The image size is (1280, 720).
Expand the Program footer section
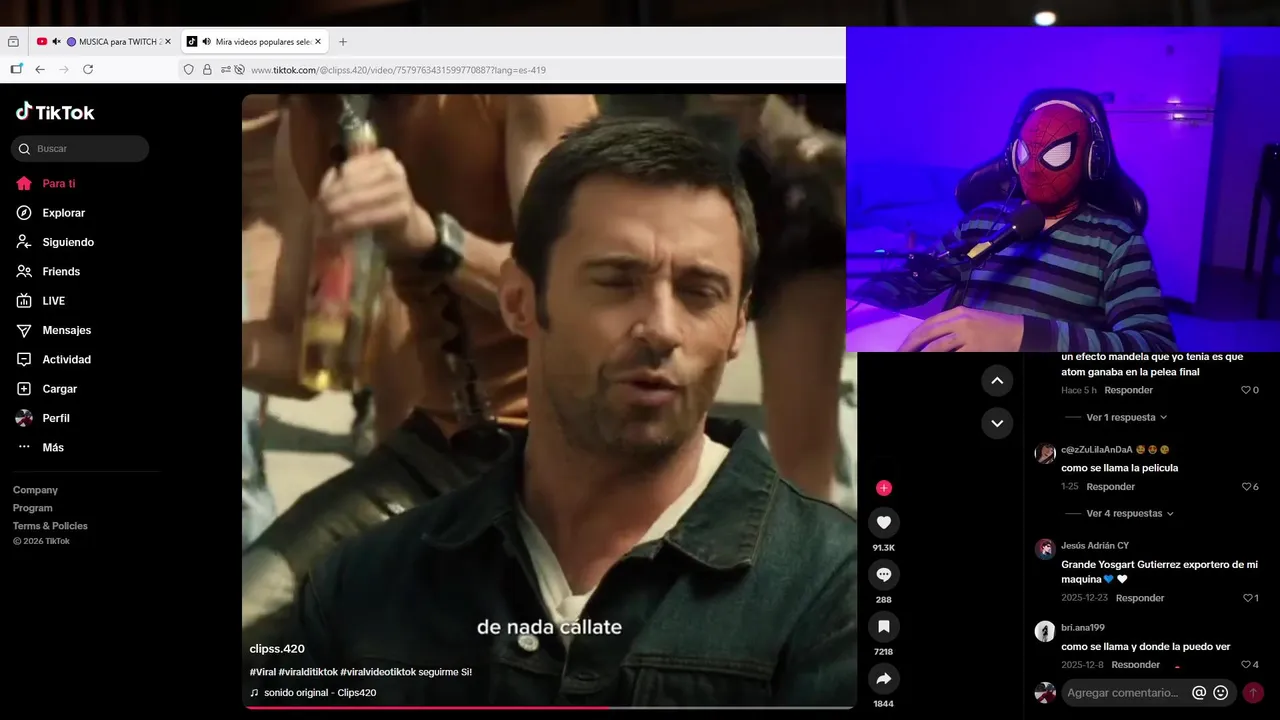click(x=33, y=508)
